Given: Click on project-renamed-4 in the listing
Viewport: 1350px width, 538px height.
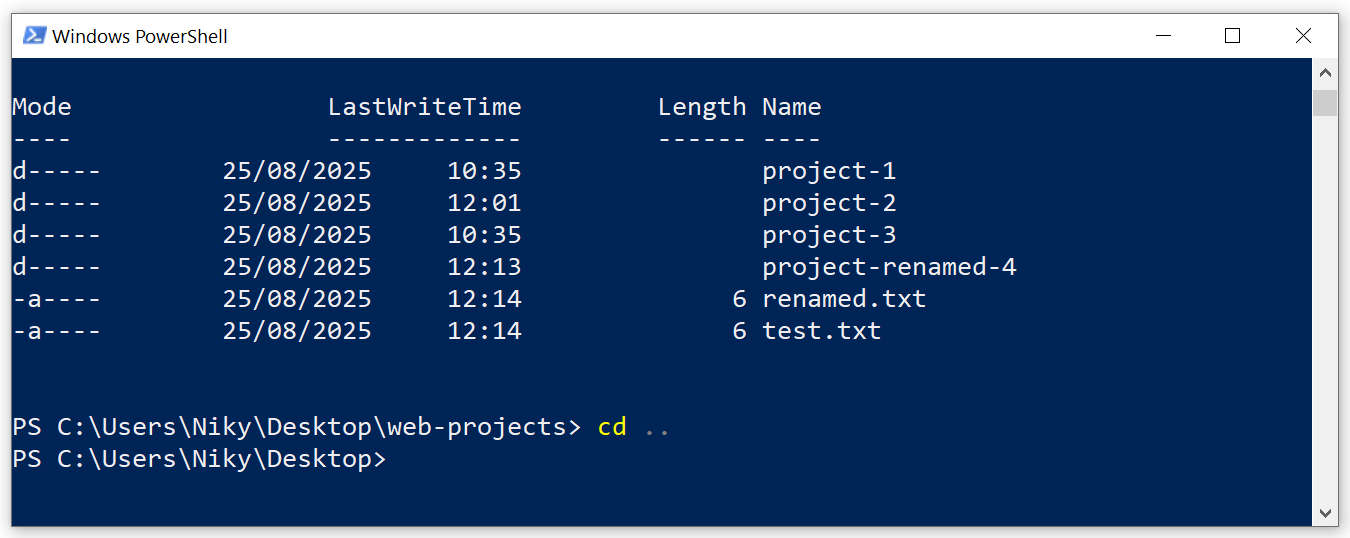Looking at the screenshot, I should 889,267.
